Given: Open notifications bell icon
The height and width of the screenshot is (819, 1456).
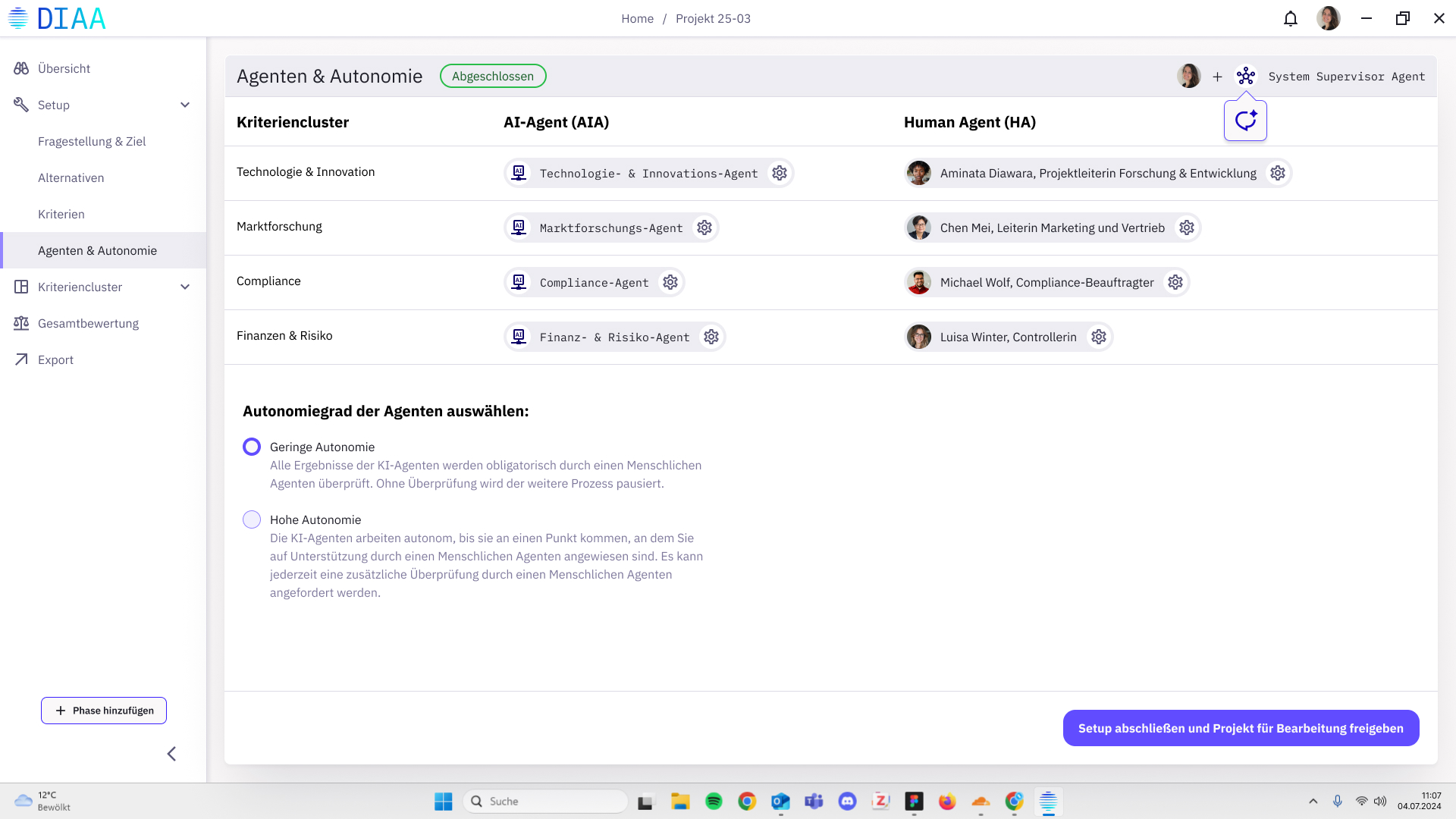Looking at the screenshot, I should 1291,18.
